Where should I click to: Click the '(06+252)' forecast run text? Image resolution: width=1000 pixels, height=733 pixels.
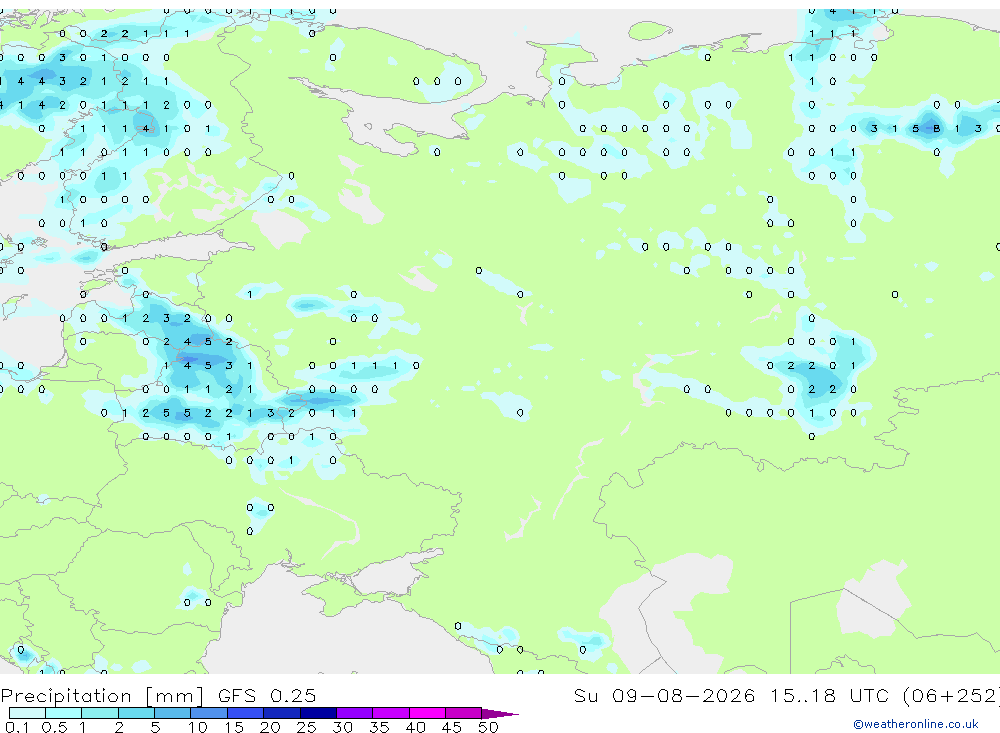951,695
